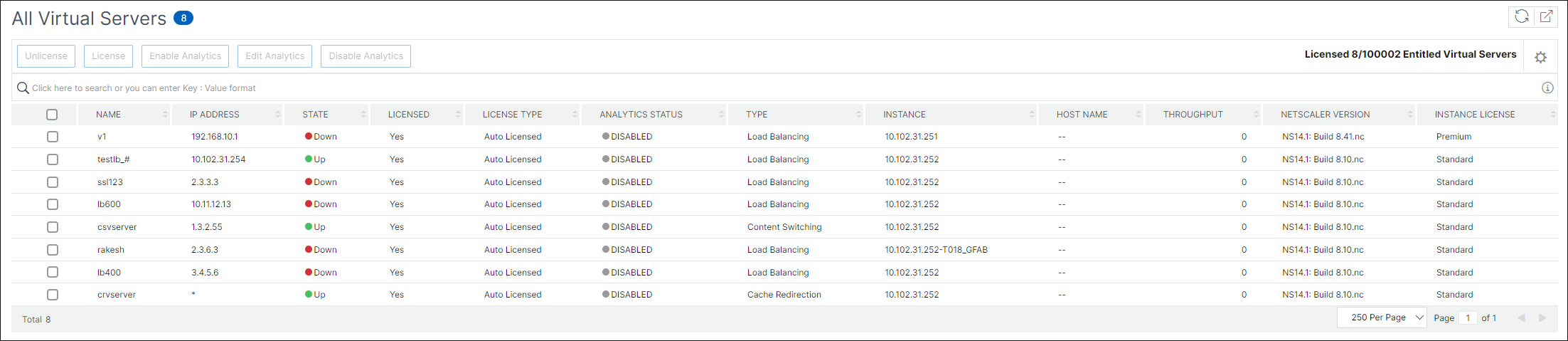Viewport: 1568px width, 341px height.
Task: Sort by LICENSE TYPE column arrows
Action: (575, 115)
